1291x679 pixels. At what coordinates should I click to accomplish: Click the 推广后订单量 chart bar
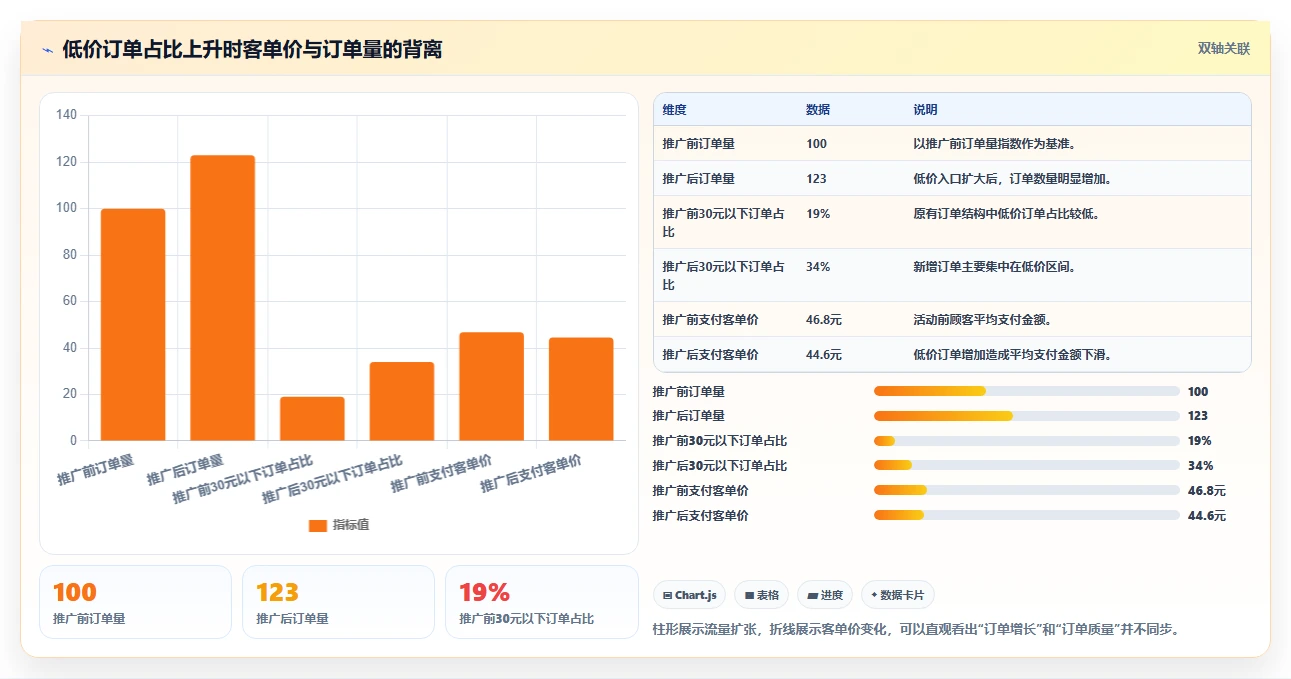click(222, 298)
